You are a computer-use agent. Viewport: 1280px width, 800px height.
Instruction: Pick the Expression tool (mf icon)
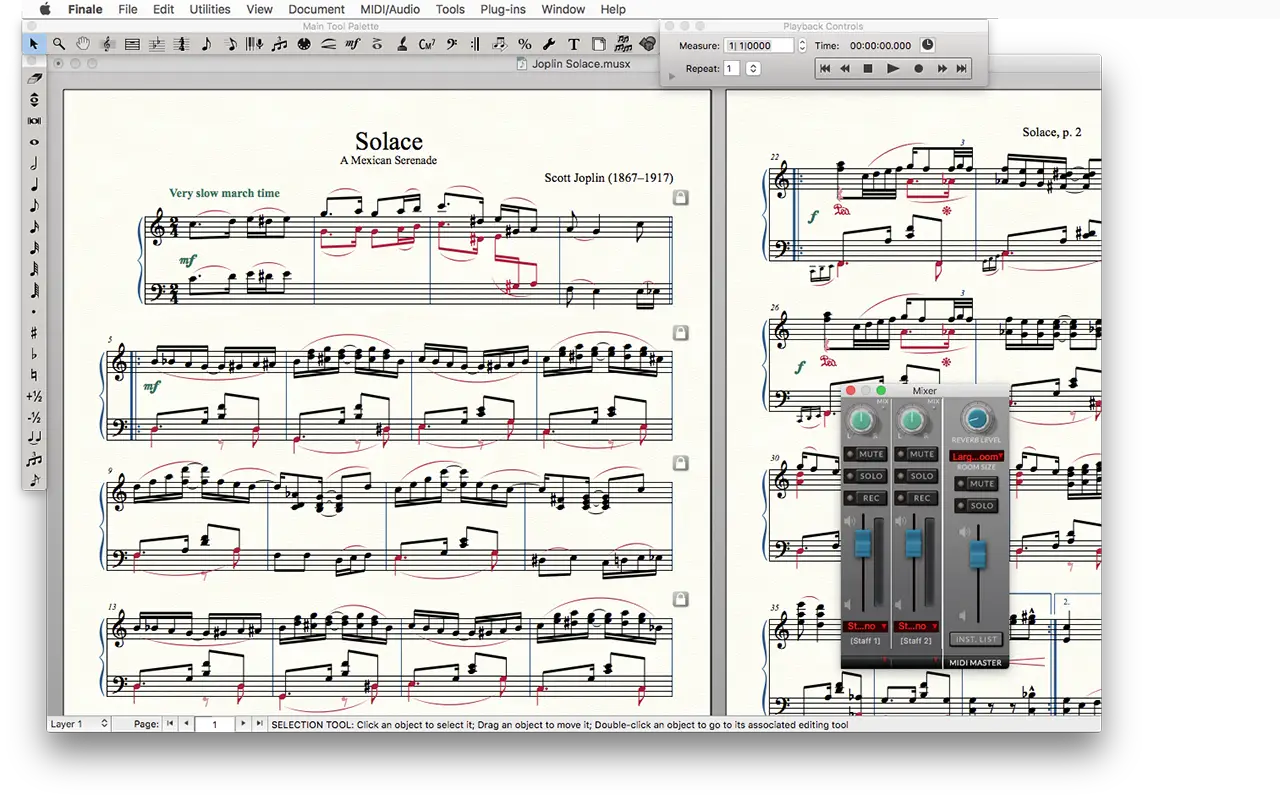353,44
